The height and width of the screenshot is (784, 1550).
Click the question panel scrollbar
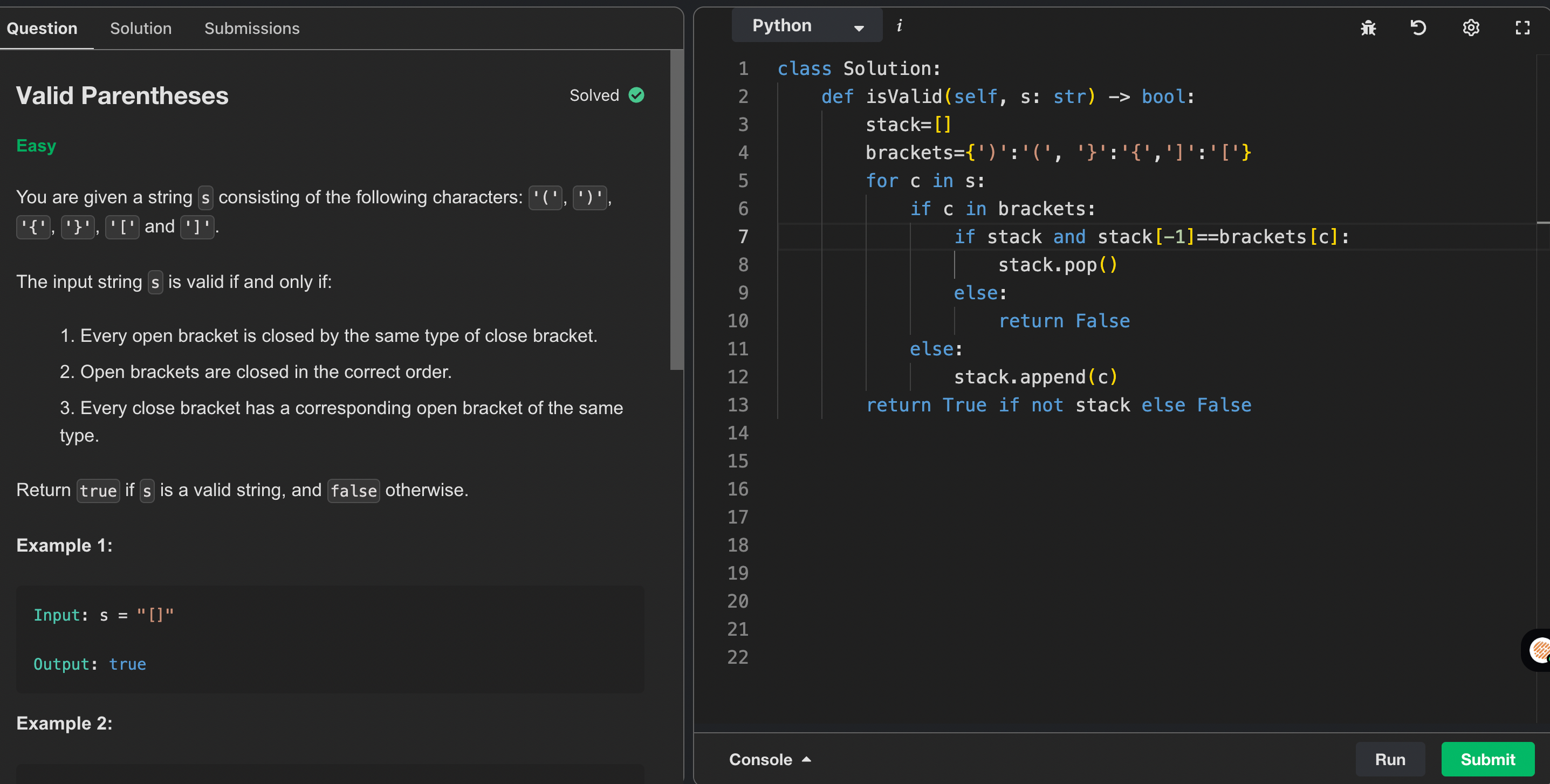pos(676,211)
